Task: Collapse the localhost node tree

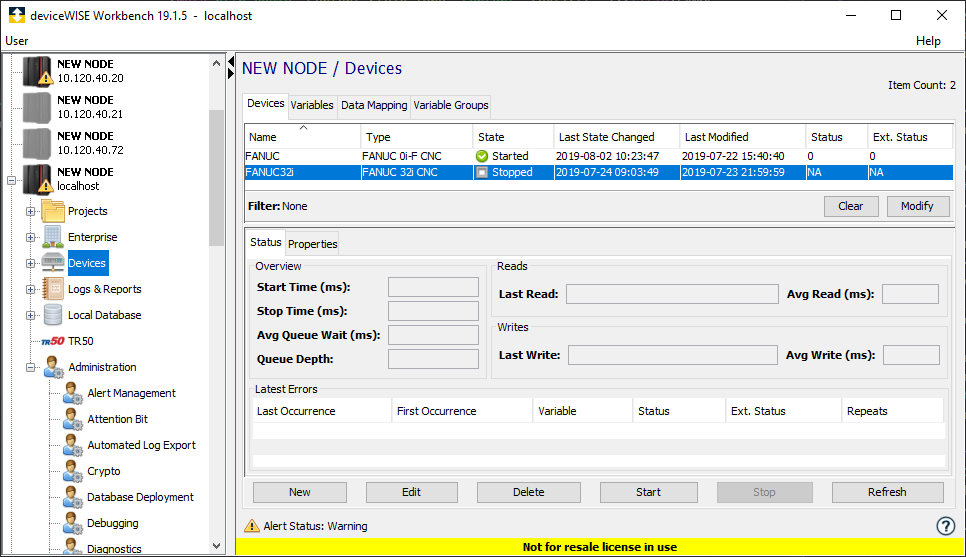Action: pyautogui.click(x=11, y=180)
